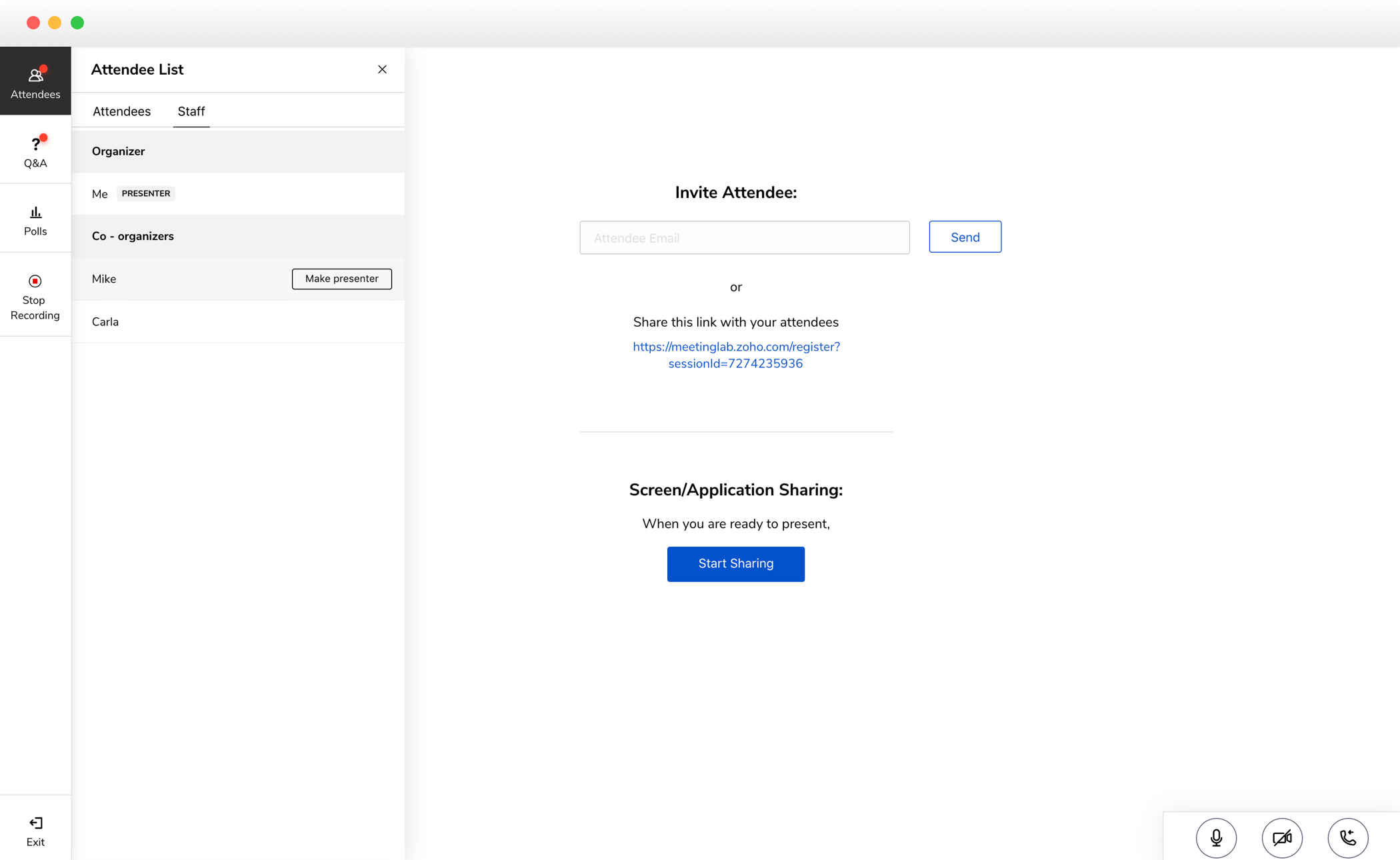1400x860 pixels.
Task: Click the attendee email input field
Action: 744,237
